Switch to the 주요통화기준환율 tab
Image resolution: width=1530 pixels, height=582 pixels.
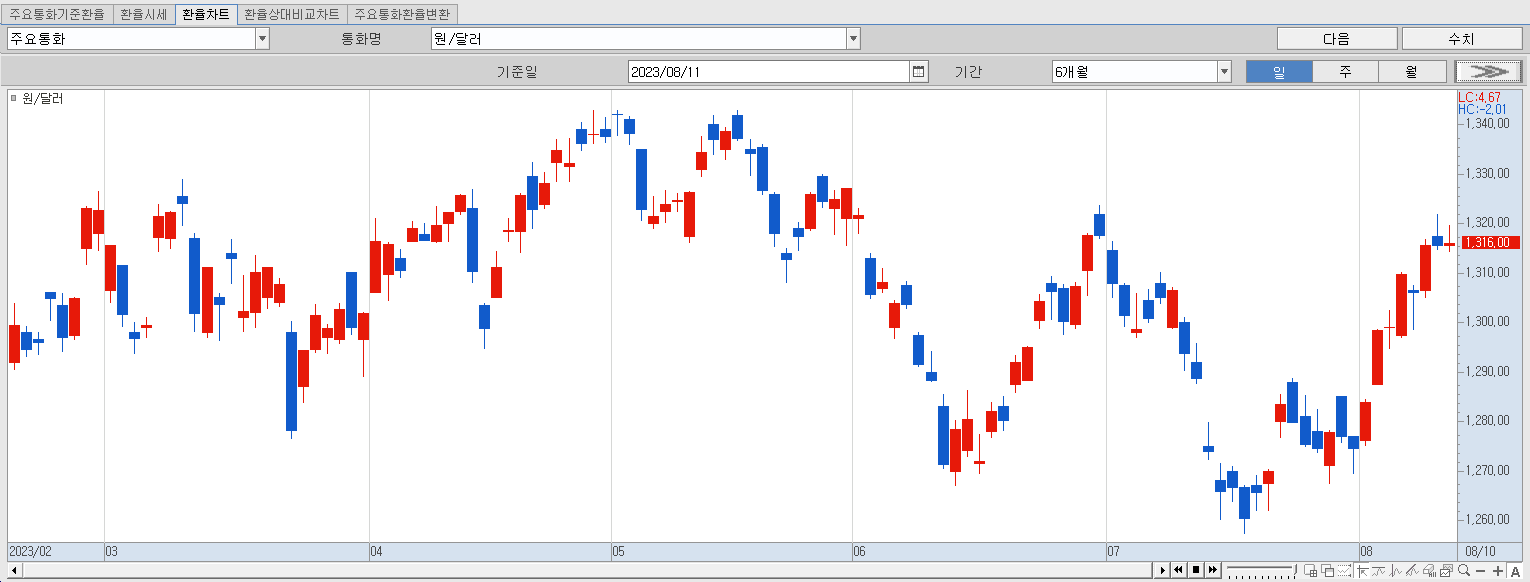tap(56, 15)
